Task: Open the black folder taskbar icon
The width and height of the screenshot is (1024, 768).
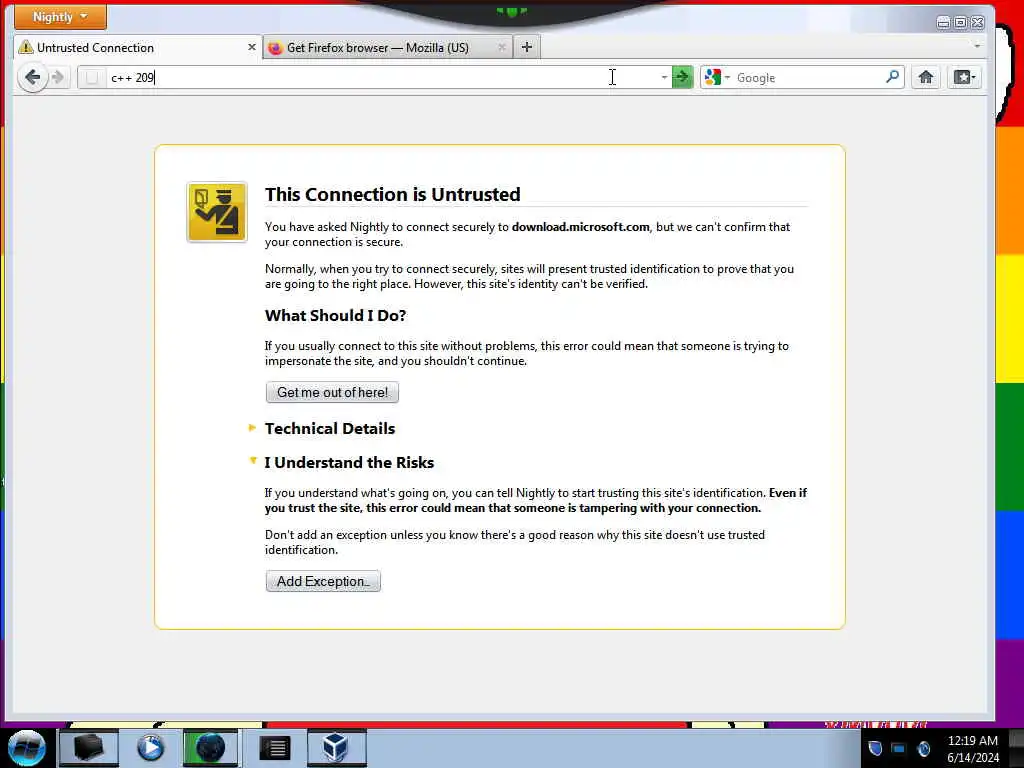Action: click(x=89, y=748)
